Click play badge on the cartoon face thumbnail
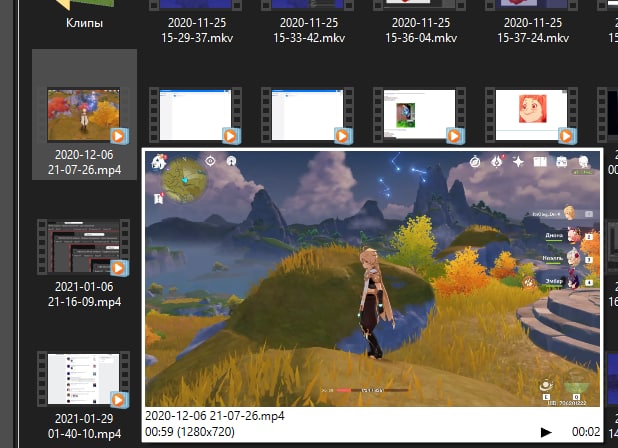Image resolution: width=618 pixels, height=448 pixels. (566, 136)
